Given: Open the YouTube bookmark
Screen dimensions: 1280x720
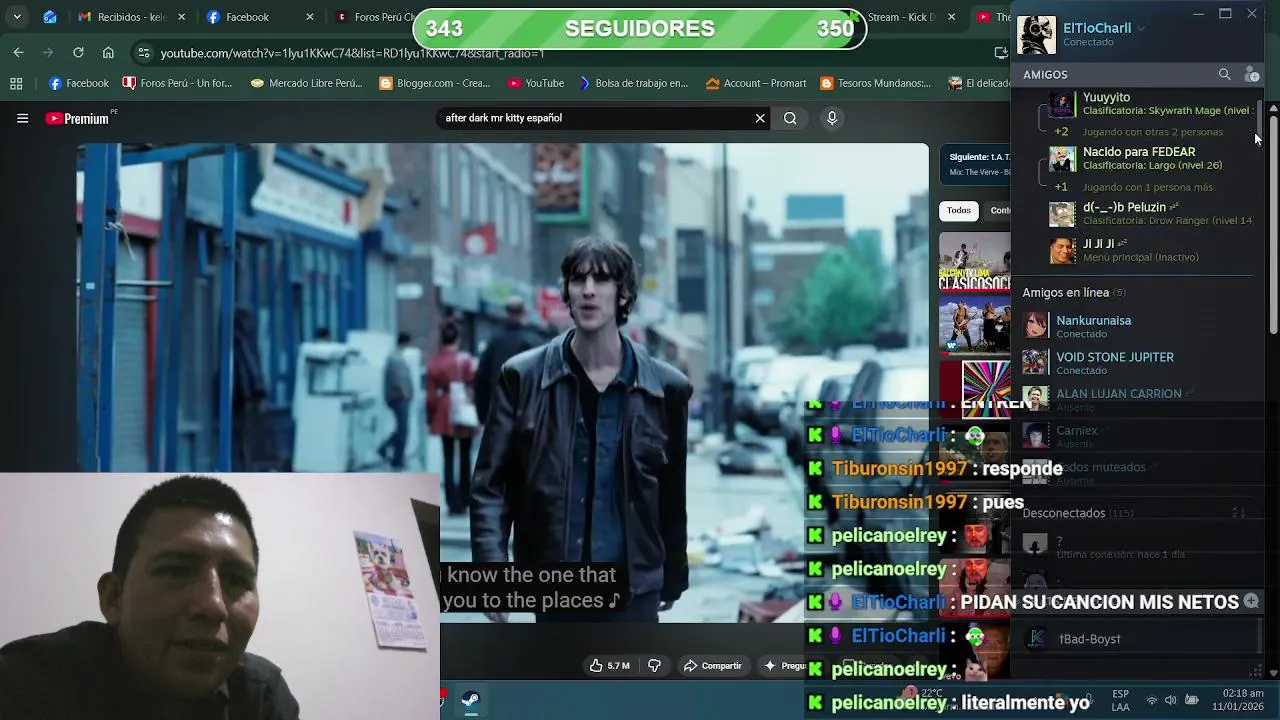Looking at the screenshot, I should (536, 83).
